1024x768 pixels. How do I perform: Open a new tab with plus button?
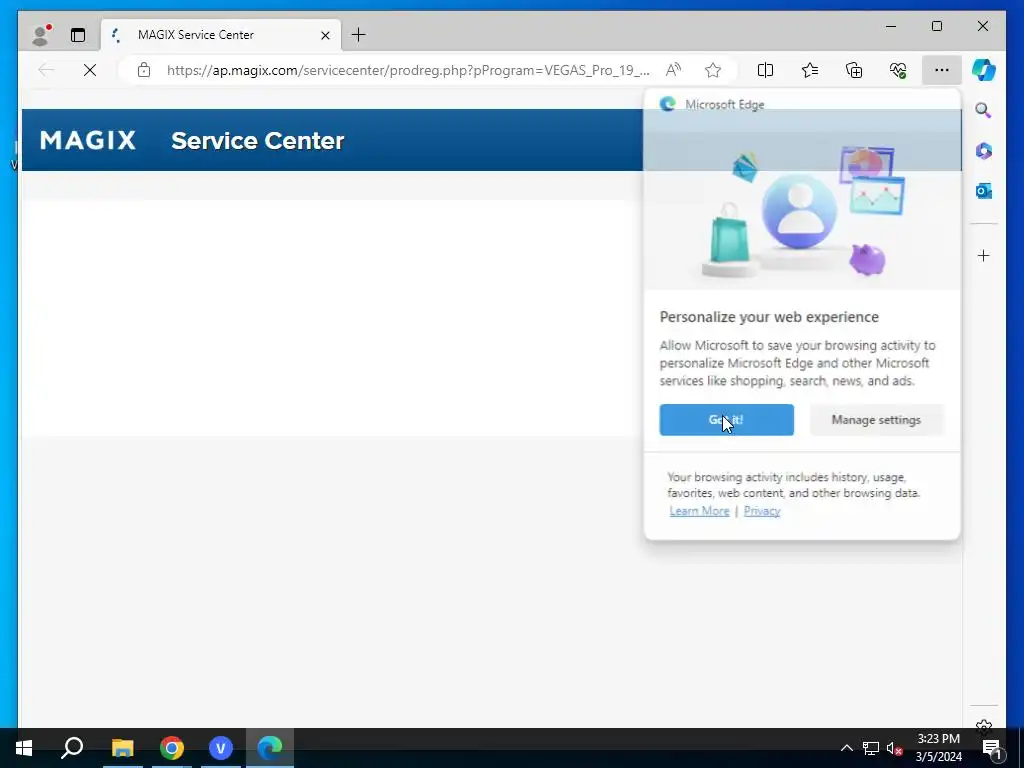point(359,35)
